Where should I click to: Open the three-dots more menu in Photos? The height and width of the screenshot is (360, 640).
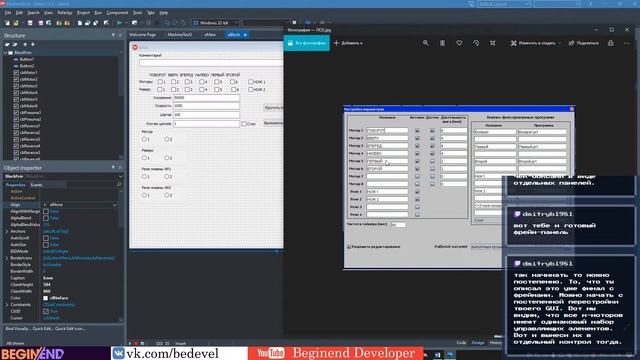pyautogui.click(x=627, y=43)
